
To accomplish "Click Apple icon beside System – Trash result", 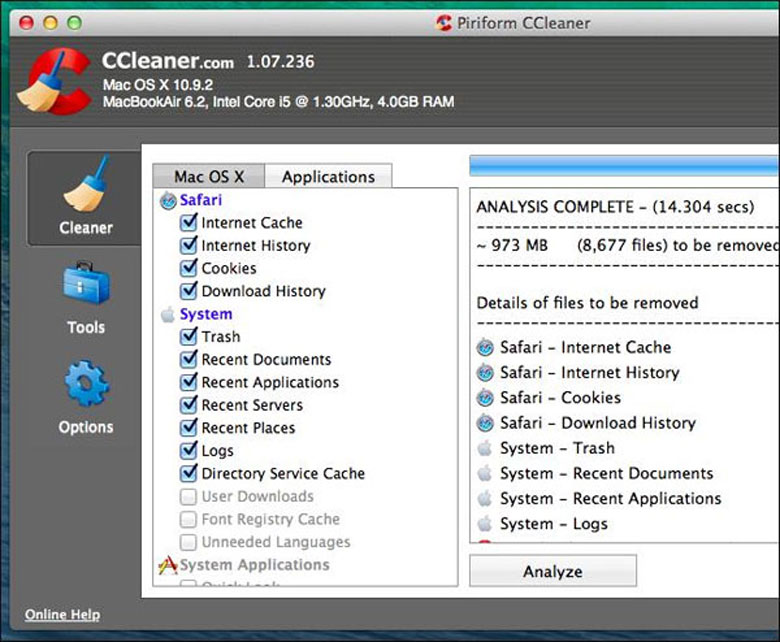I will pos(485,449).
